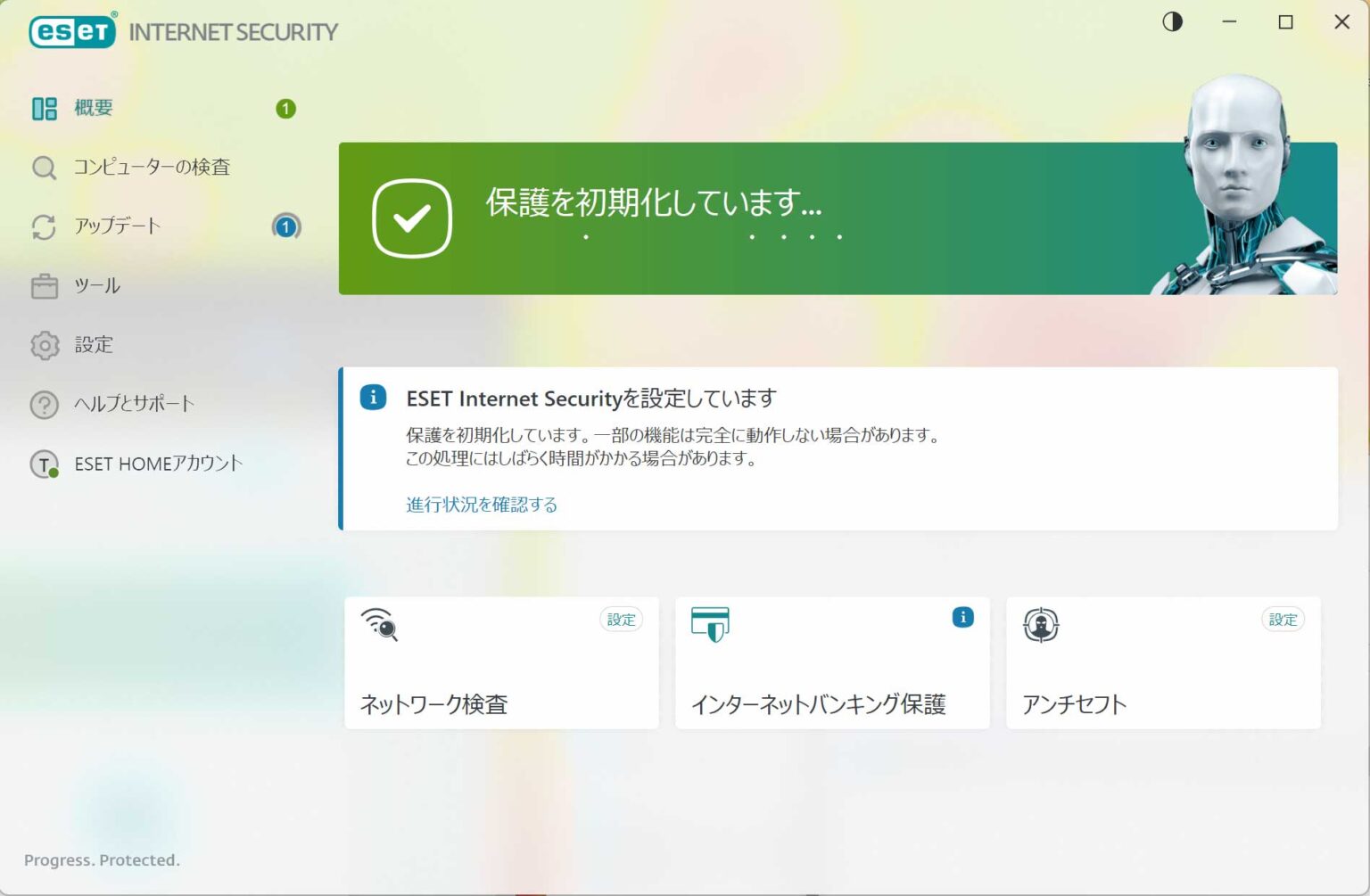Open the ツール toolbox icon

click(x=44, y=285)
